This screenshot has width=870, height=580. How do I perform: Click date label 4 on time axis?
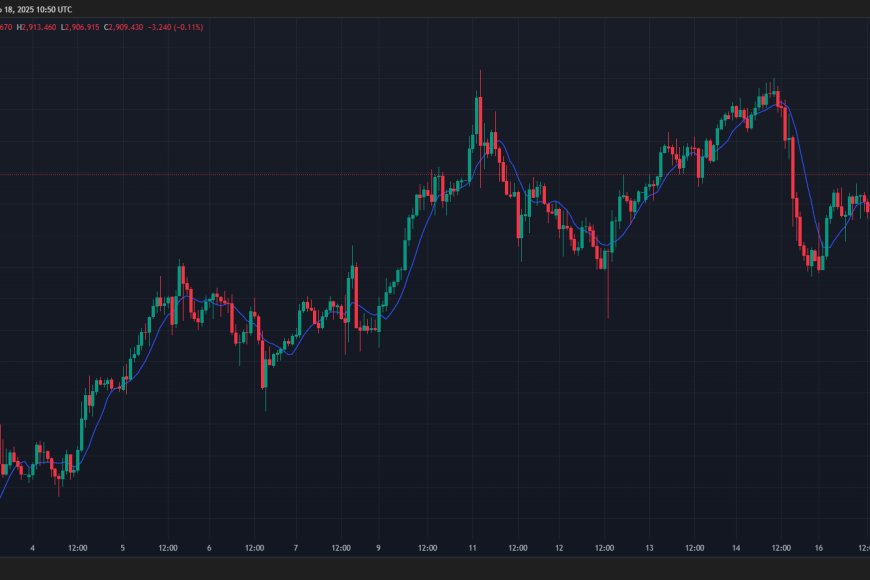point(33,548)
